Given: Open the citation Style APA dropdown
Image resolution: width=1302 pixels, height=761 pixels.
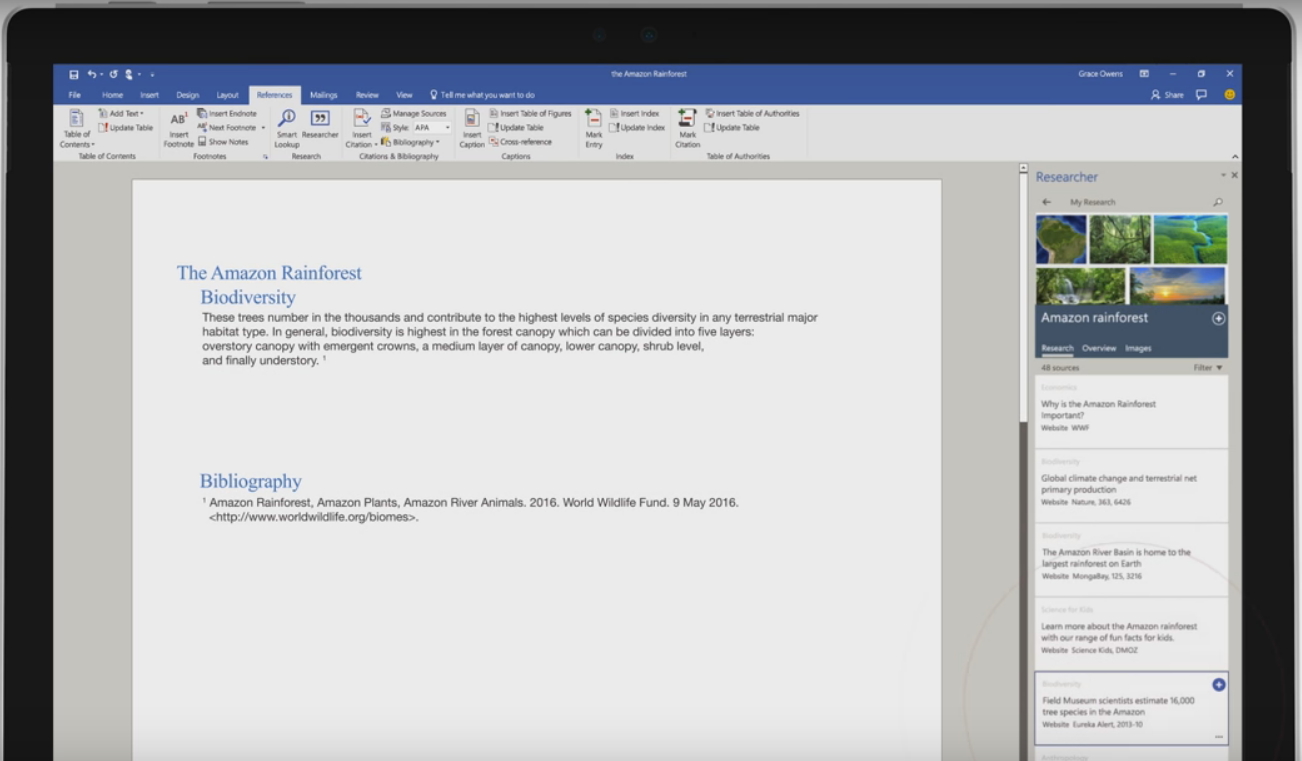Looking at the screenshot, I should pyautogui.click(x=447, y=128).
